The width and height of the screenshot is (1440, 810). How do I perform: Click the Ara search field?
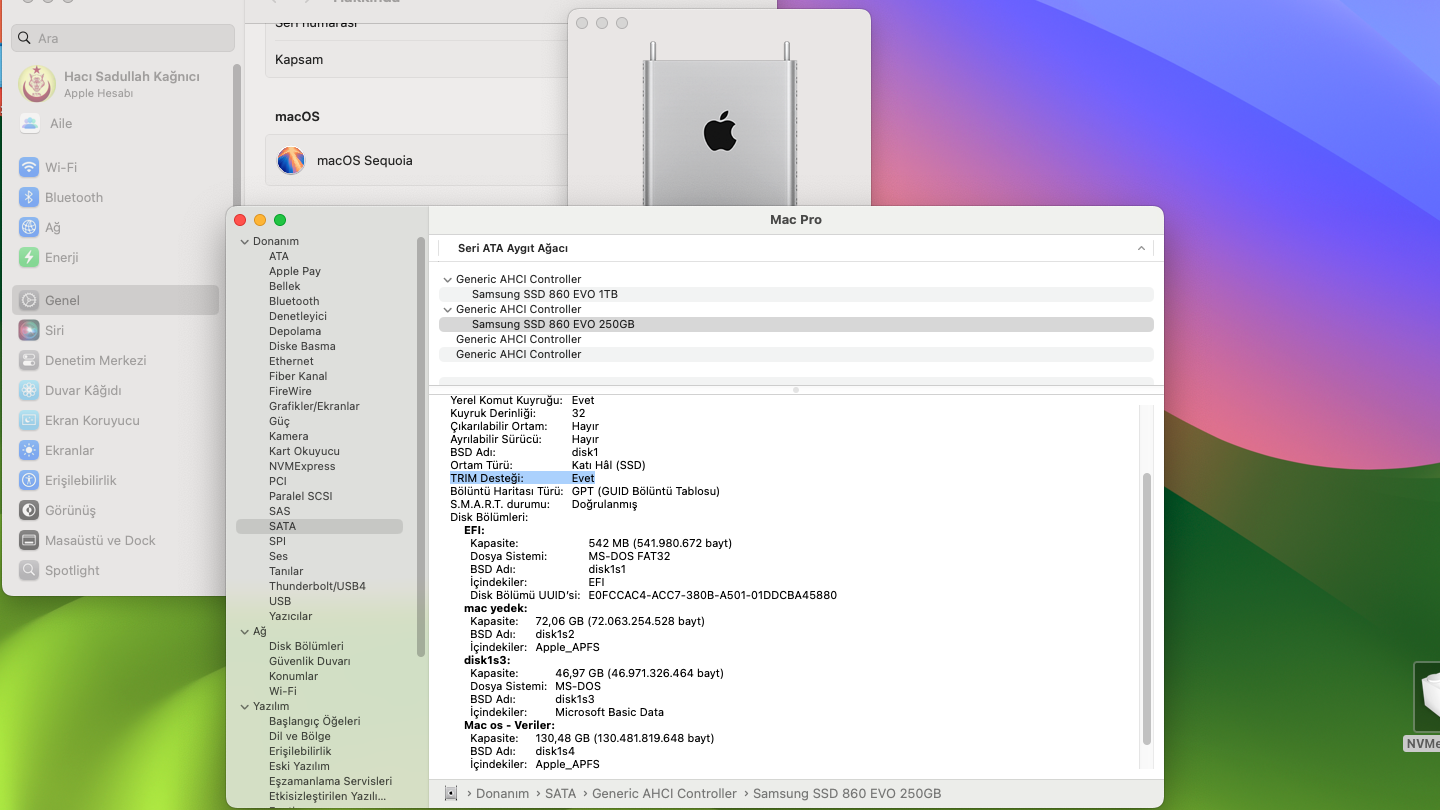pyautogui.click(x=123, y=38)
